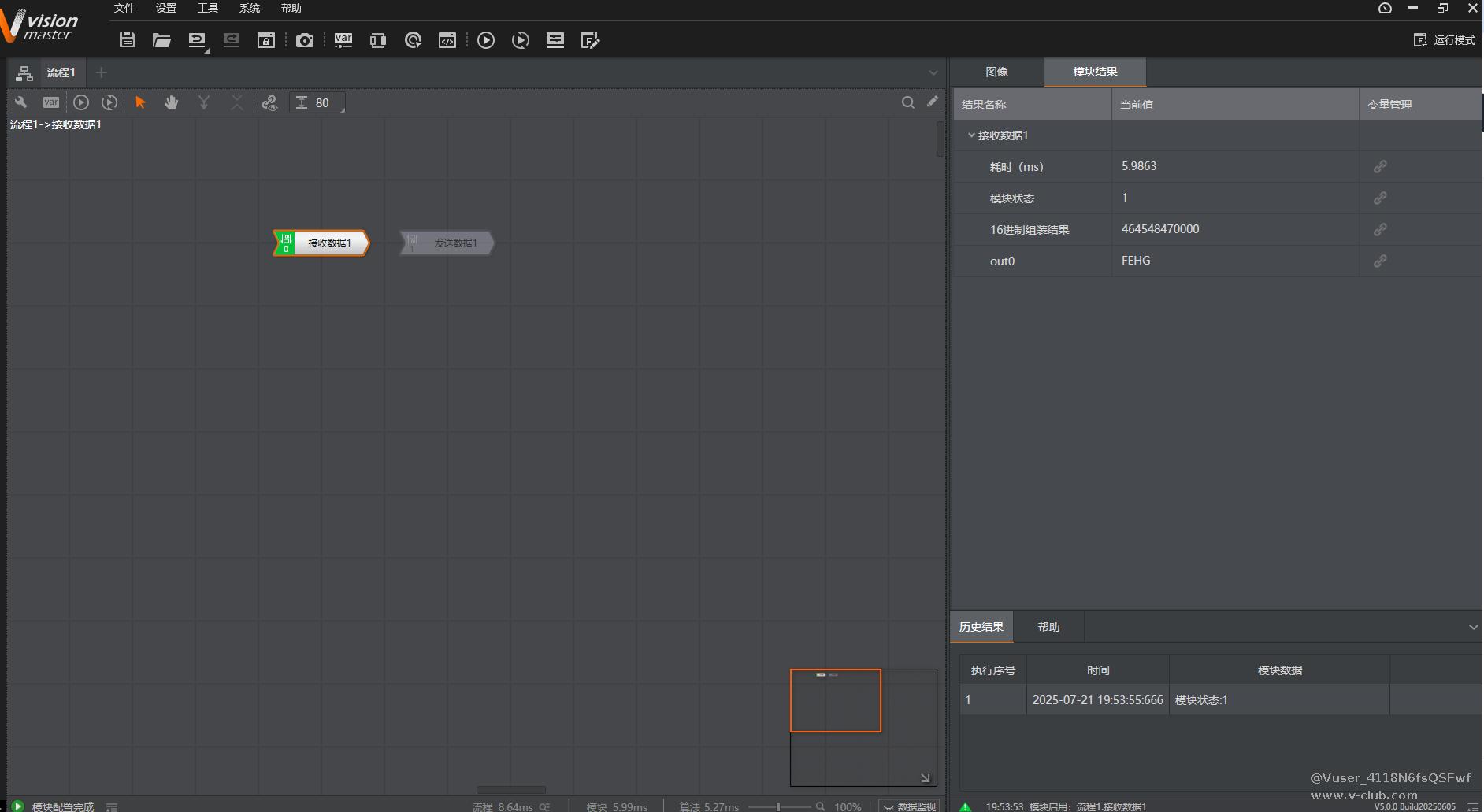Click the green play status icon
The image size is (1484, 812).
coord(17,806)
